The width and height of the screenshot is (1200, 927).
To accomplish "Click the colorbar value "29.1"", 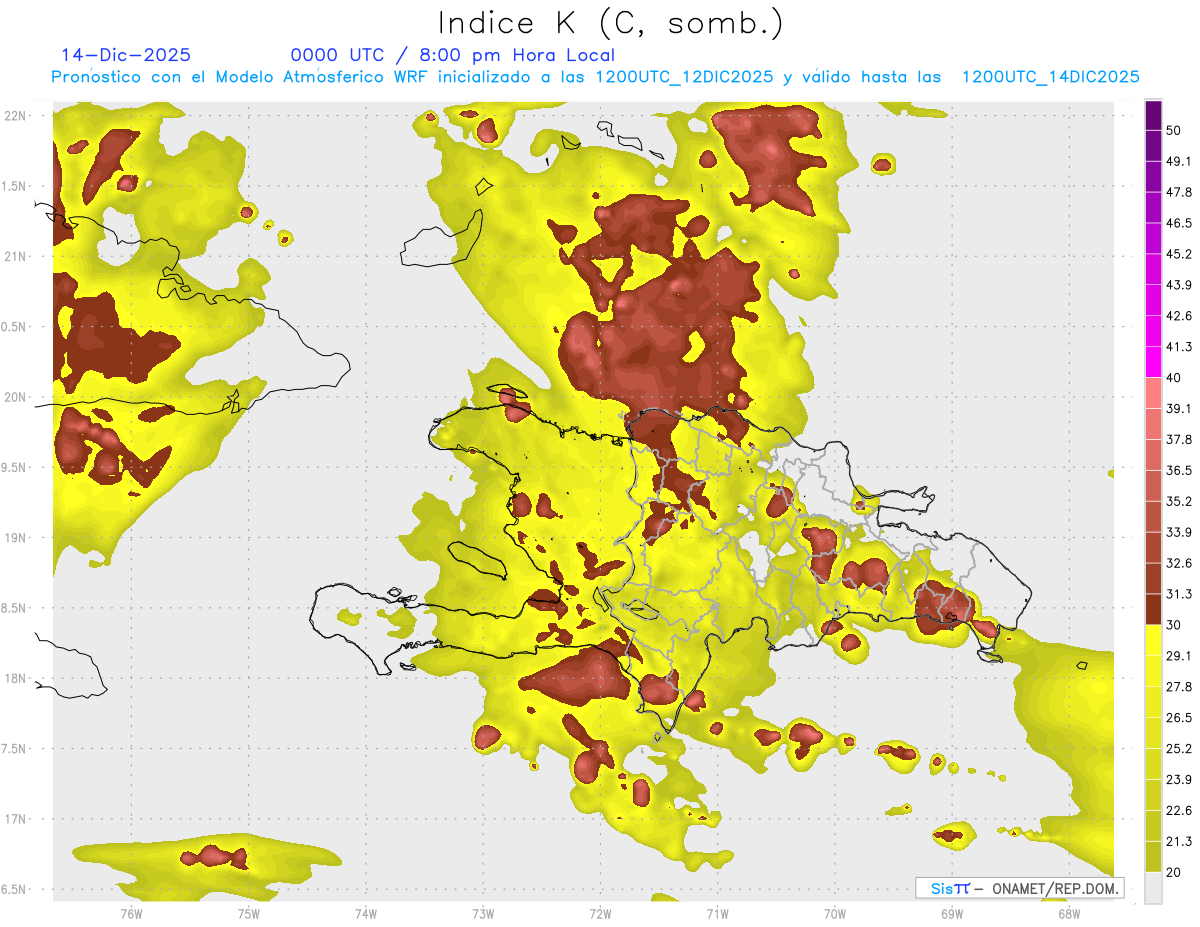I will [x=1179, y=657].
